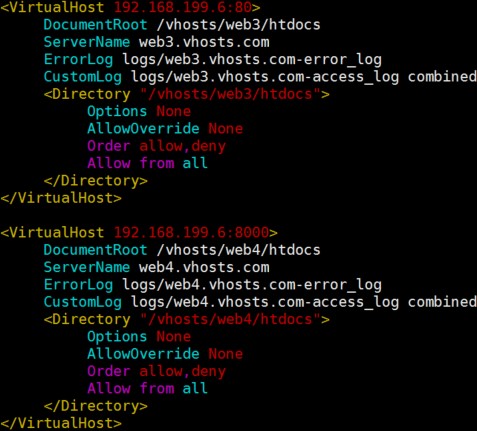Click the ErrorLog keyword in the web3 block

point(78,60)
